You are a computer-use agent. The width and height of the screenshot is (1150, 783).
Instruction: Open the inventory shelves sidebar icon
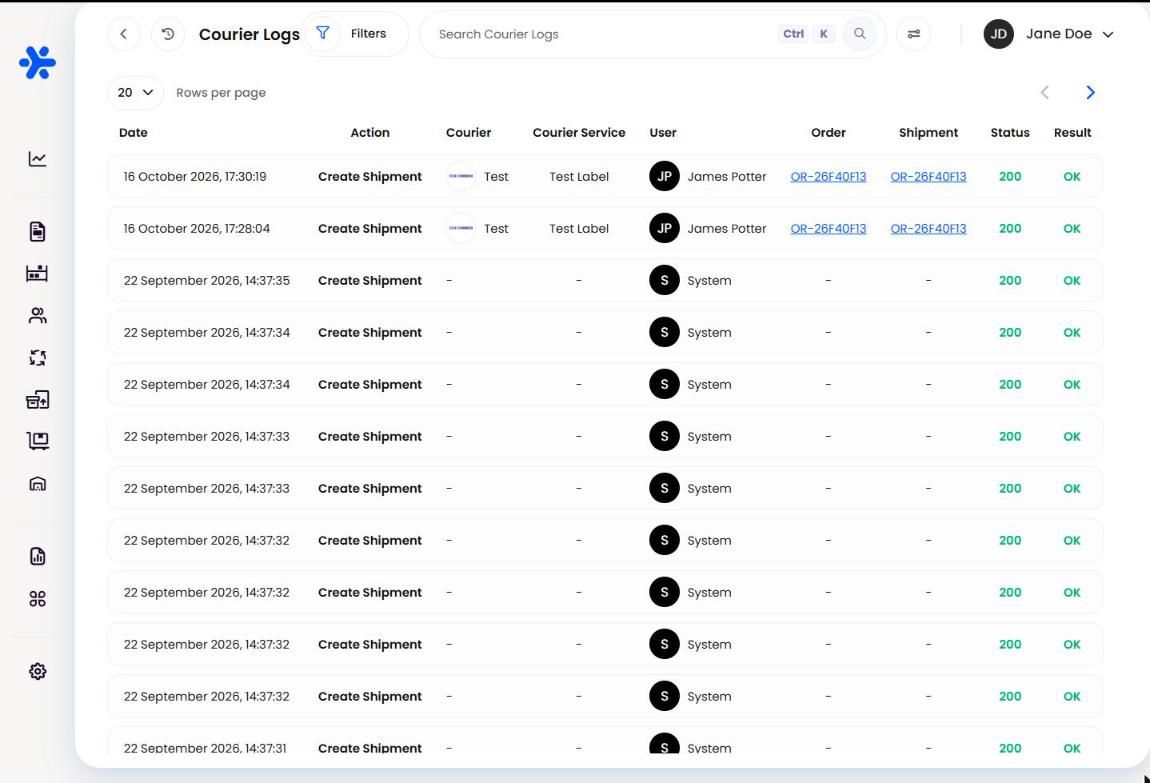point(37,273)
